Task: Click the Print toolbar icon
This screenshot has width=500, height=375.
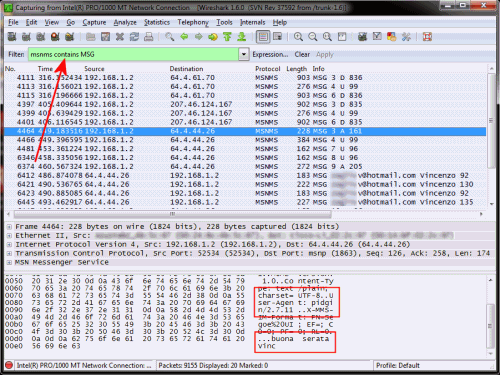Action: (x=149, y=37)
